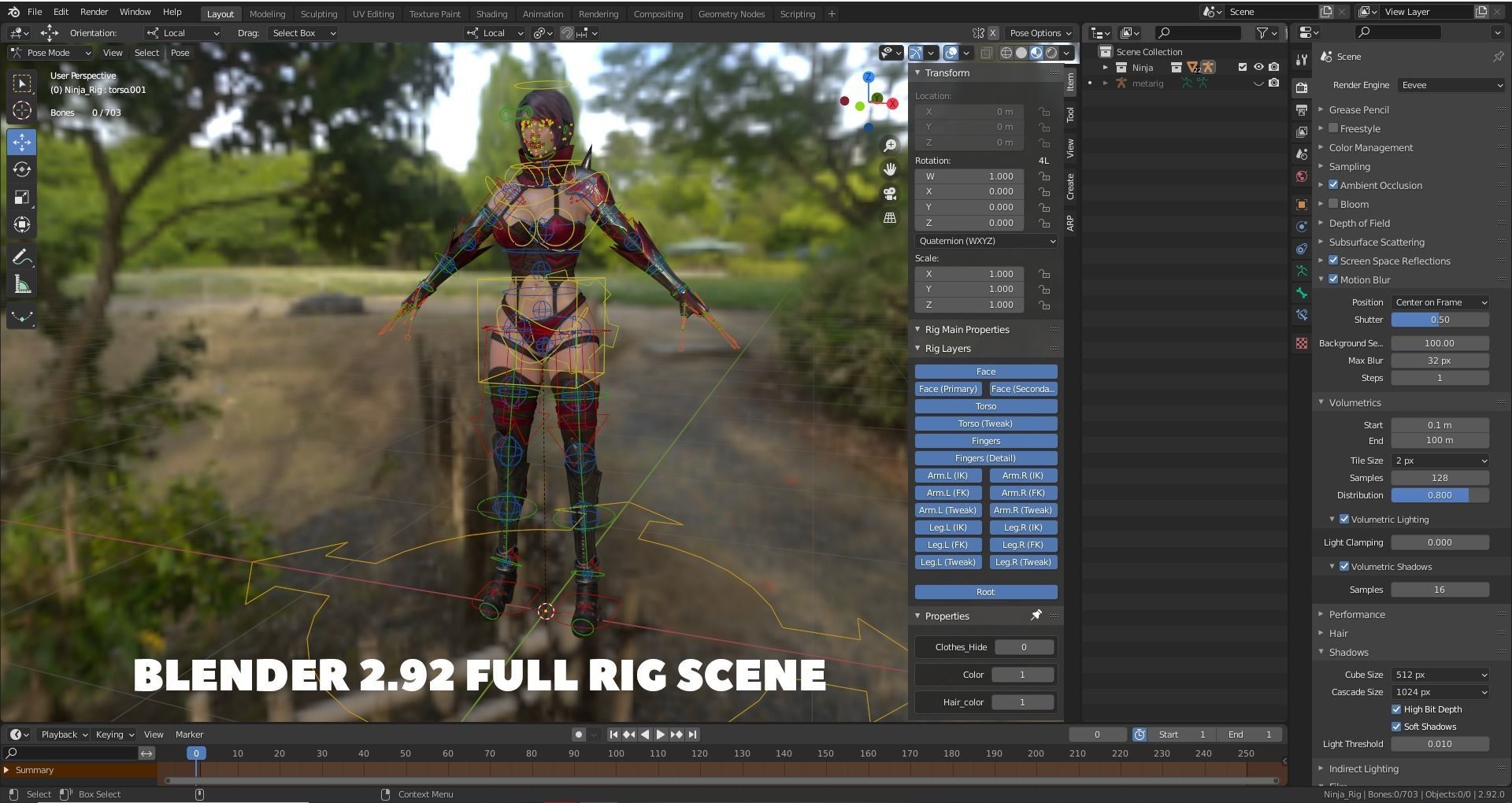1512x803 pixels.
Task: Toggle Ambient Occlusion checkbox
Action: coord(1333,185)
